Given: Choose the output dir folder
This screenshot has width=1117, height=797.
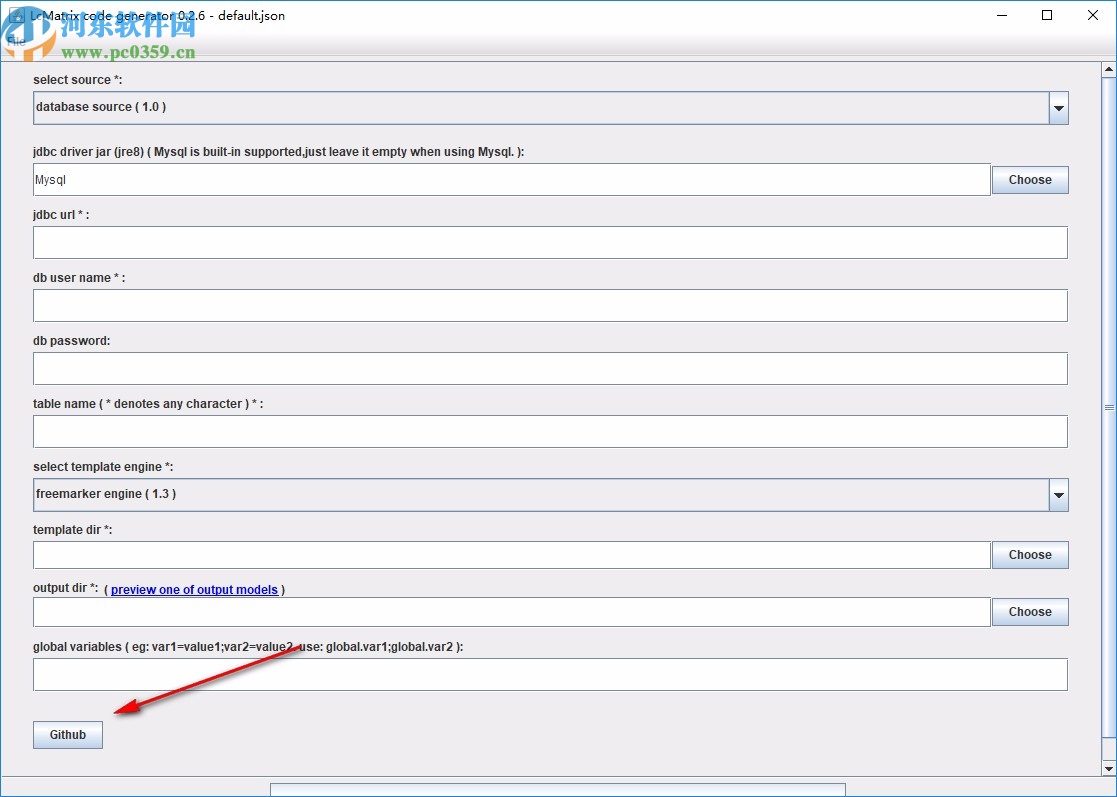Looking at the screenshot, I should [1030, 612].
